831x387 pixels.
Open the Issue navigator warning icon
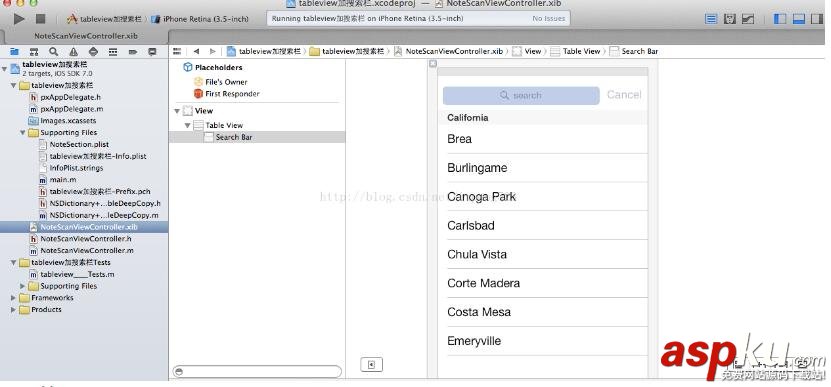click(x=73, y=51)
